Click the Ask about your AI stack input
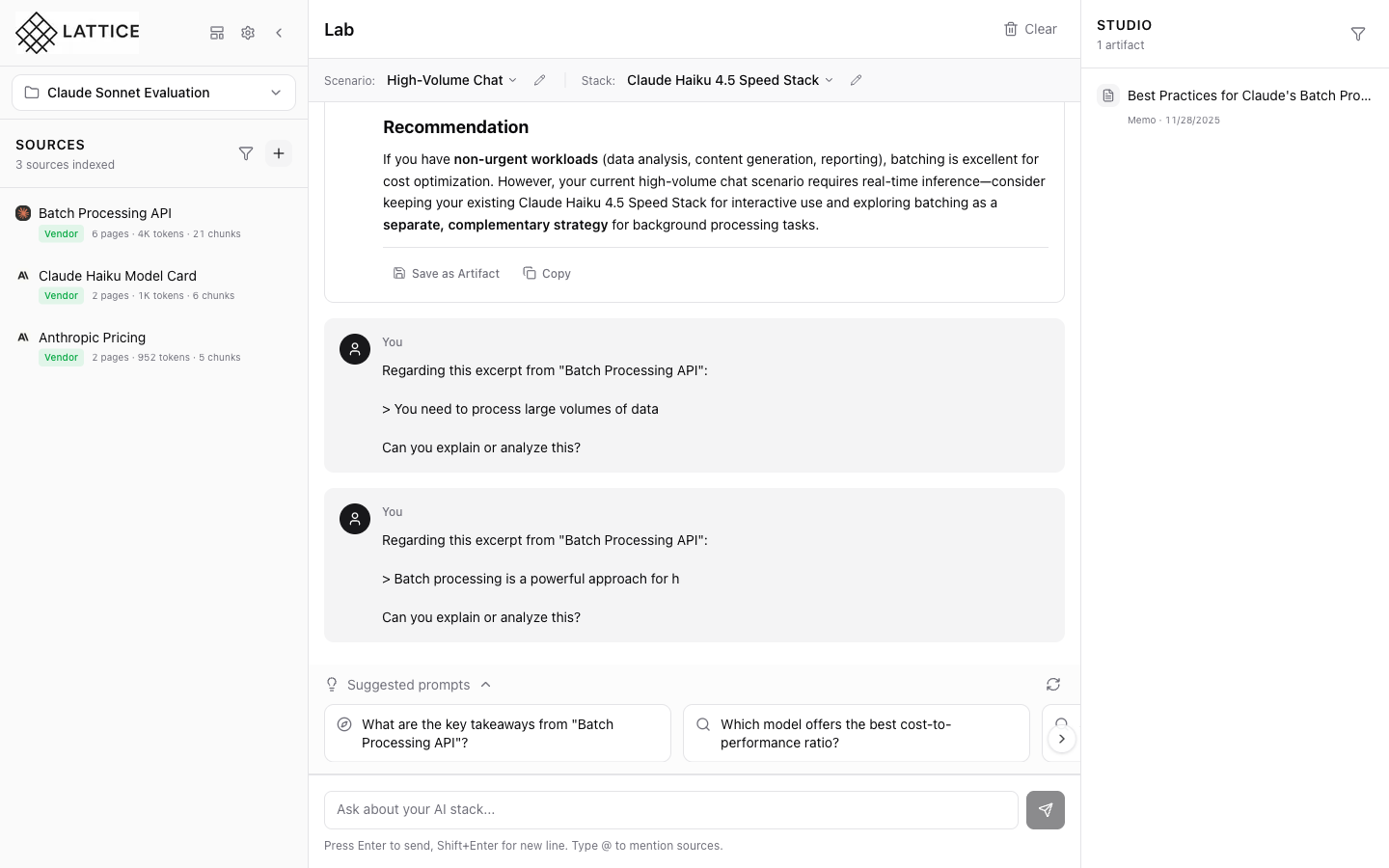Viewport: 1389px width, 868px height. pos(670,809)
